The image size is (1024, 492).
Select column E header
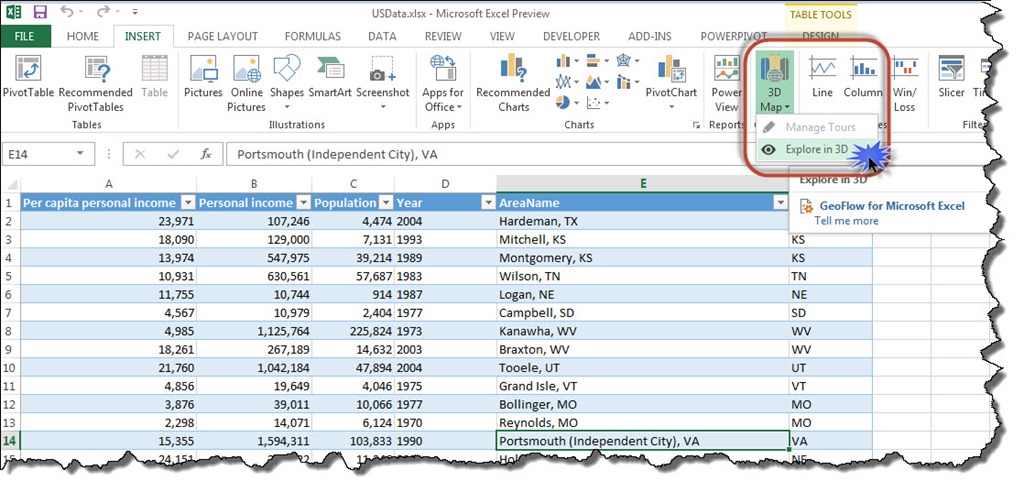[643, 184]
